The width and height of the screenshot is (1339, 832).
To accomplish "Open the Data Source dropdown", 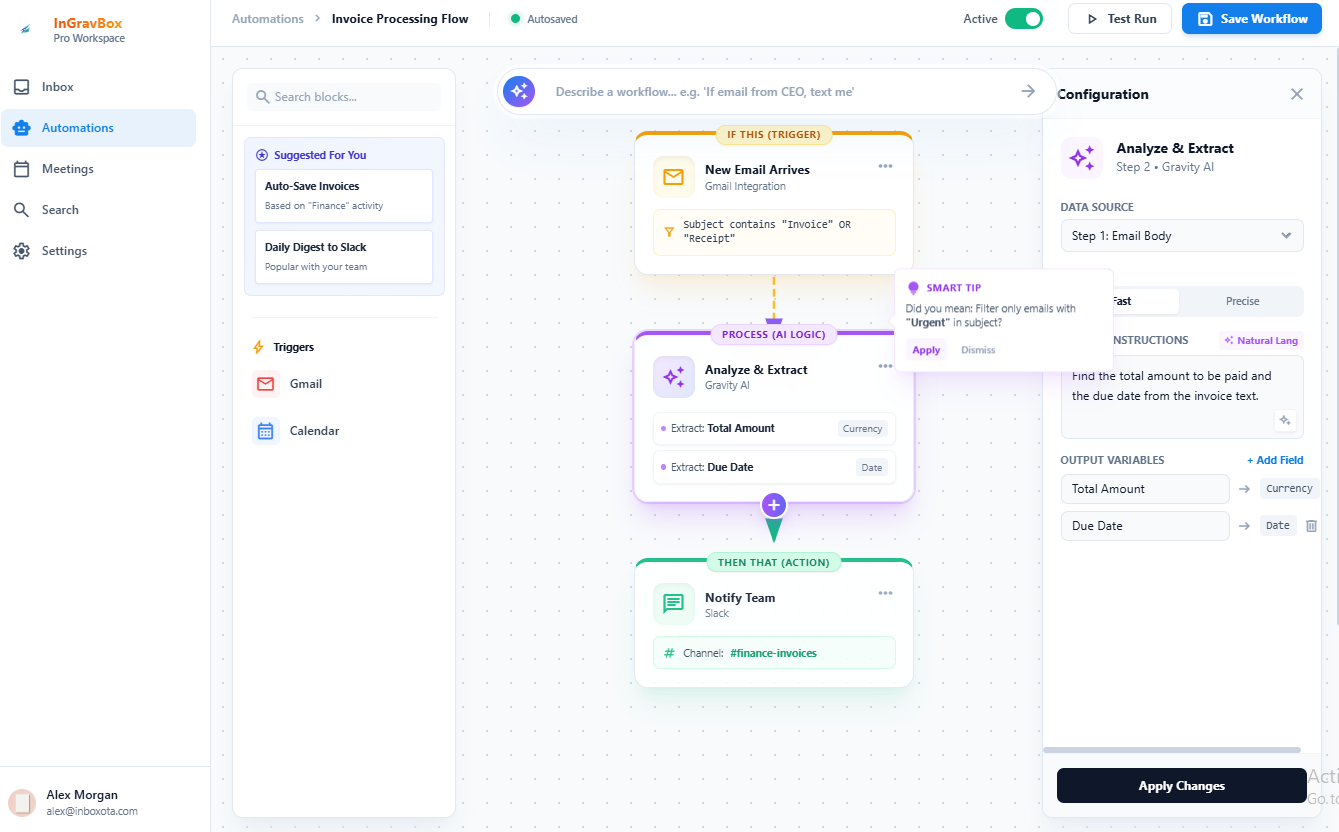I will coord(1182,235).
